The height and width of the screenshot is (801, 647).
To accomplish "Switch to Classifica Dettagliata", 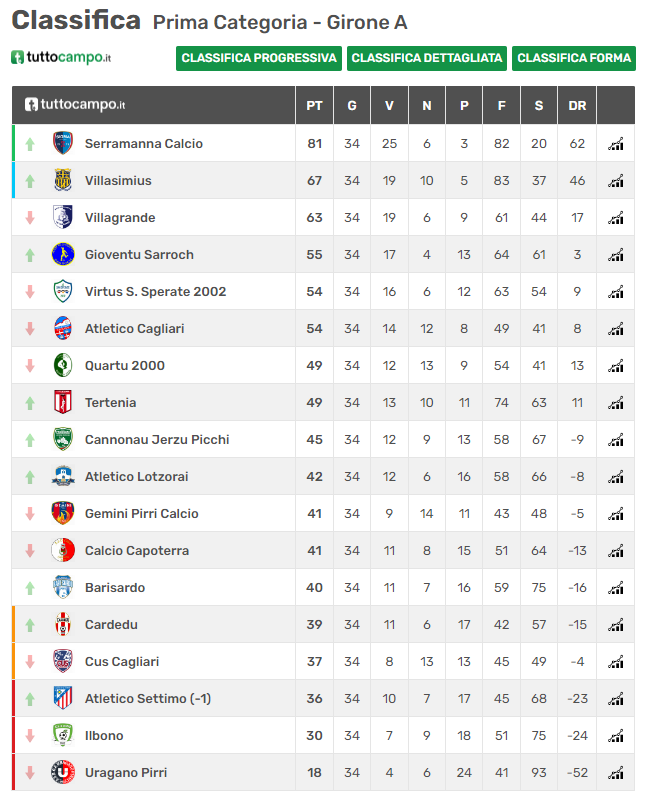I will tap(427, 58).
